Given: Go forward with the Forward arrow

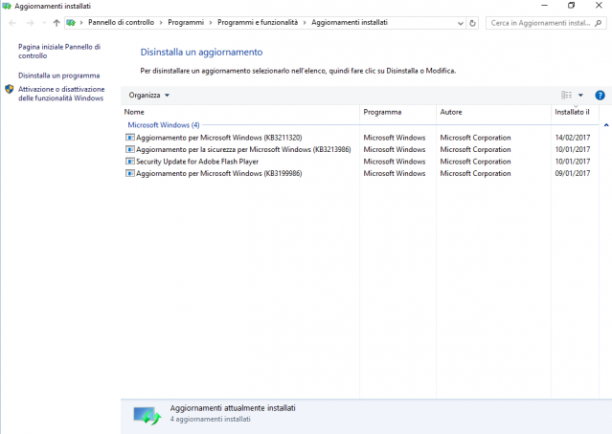Looking at the screenshot, I should (30, 23).
